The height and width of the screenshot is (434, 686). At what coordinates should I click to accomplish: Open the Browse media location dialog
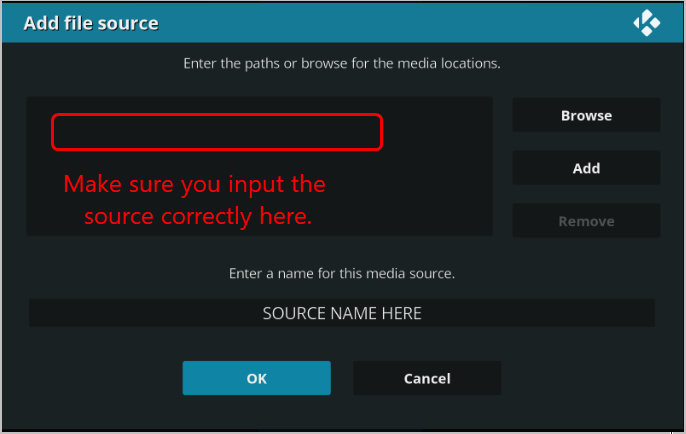586,115
